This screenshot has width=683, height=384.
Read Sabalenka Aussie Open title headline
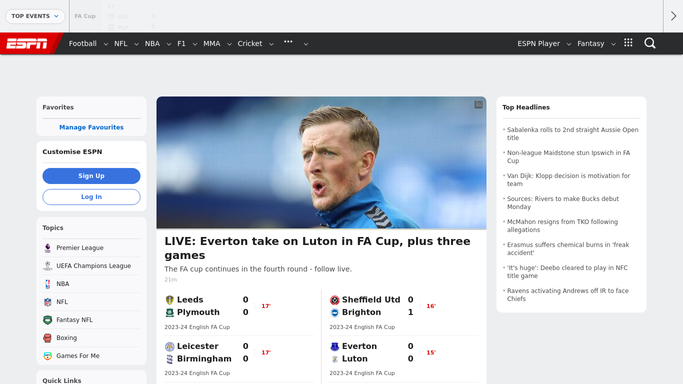(572, 134)
